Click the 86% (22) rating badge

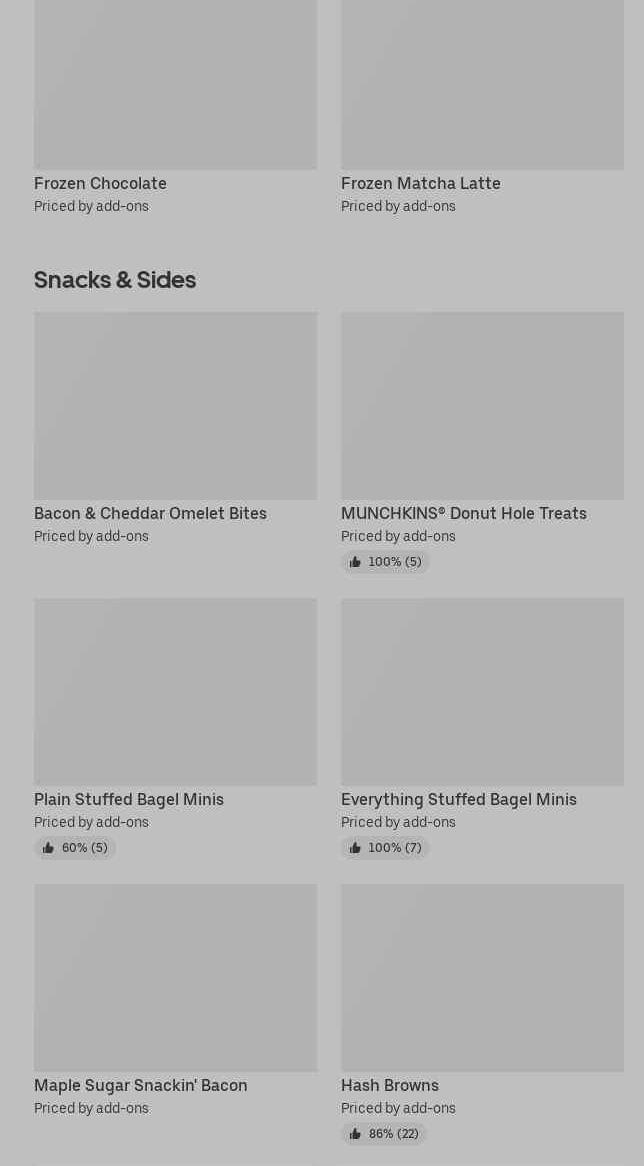click(384, 1134)
